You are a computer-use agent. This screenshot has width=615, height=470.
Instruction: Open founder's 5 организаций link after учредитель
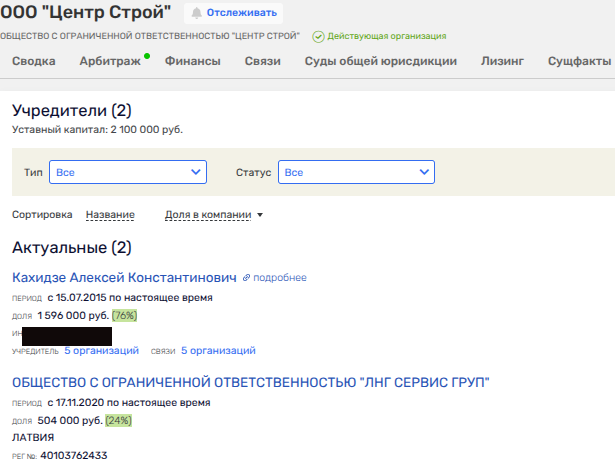click(x=101, y=351)
